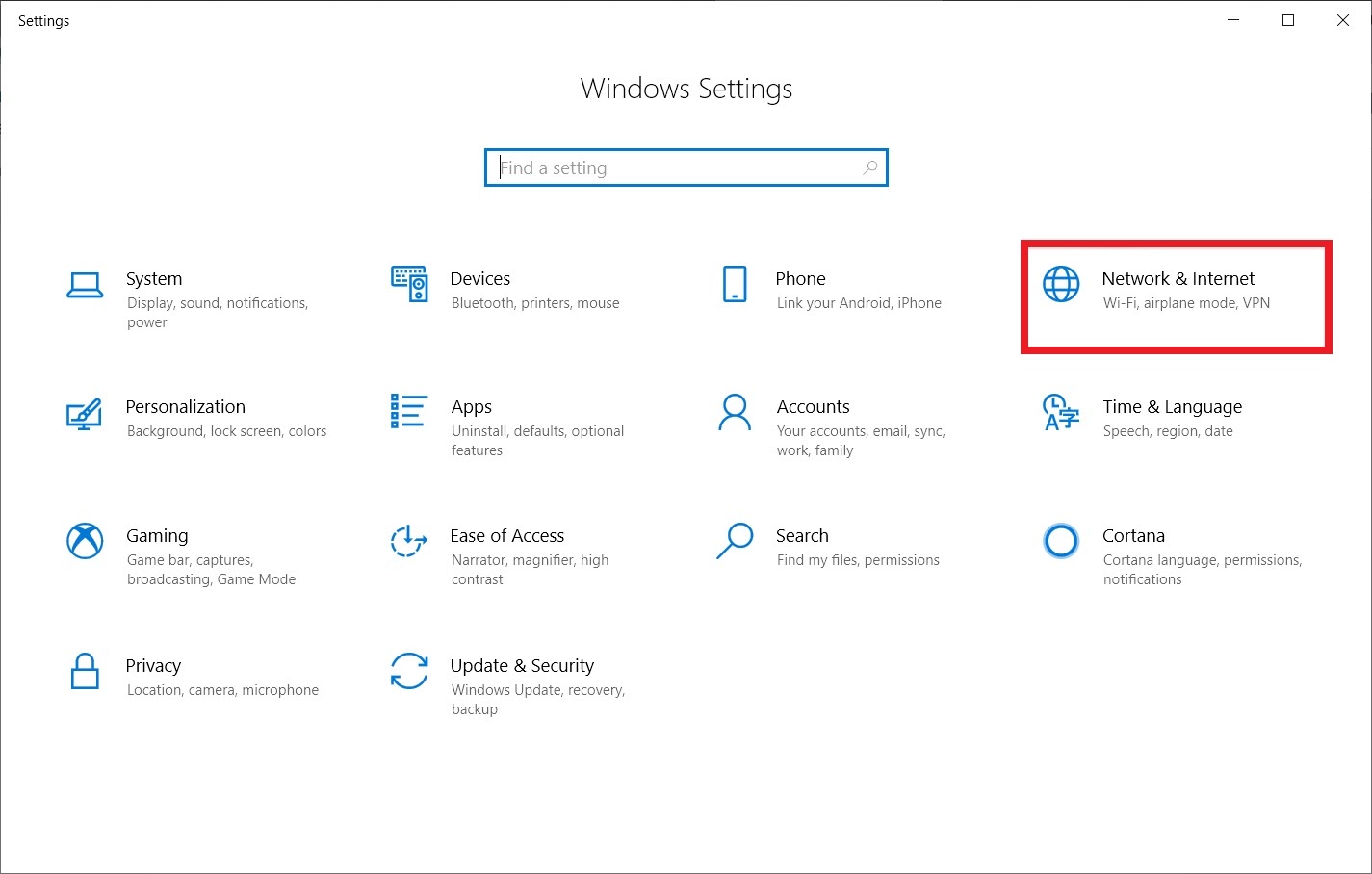Open the Devices keyboard and speaker icon
The image size is (1372, 874).
(x=409, y=284)
